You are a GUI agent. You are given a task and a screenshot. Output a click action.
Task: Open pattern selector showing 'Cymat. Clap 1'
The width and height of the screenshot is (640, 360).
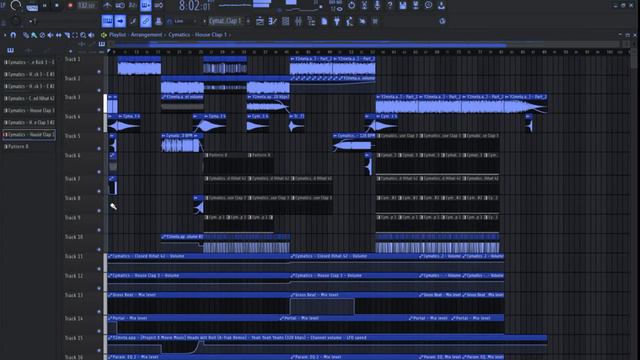[x=225, y=21]
